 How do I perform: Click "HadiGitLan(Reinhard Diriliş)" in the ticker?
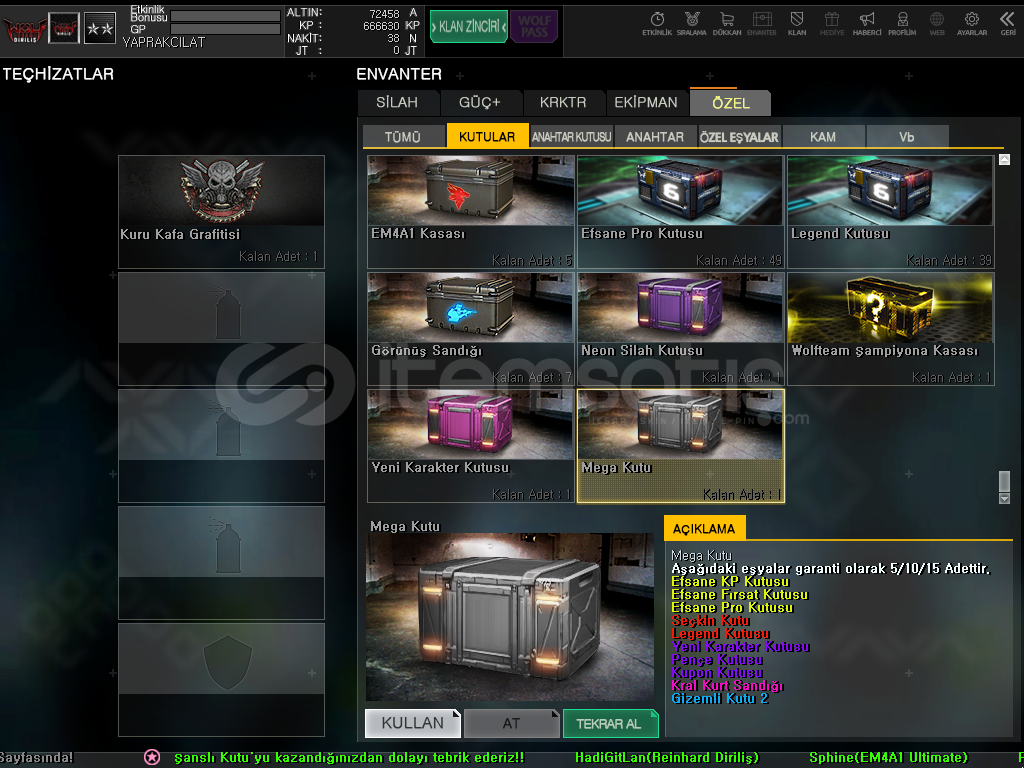[x=667, y=758]
